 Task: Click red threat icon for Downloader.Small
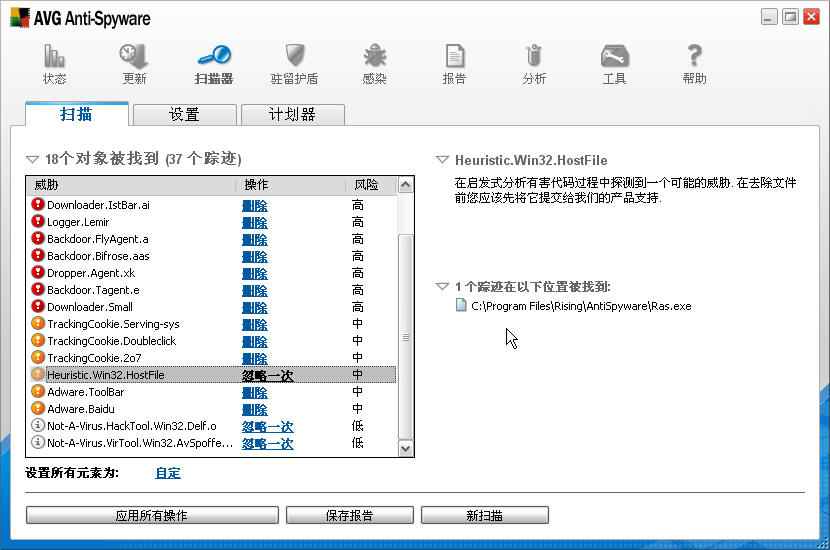point(38,306)
